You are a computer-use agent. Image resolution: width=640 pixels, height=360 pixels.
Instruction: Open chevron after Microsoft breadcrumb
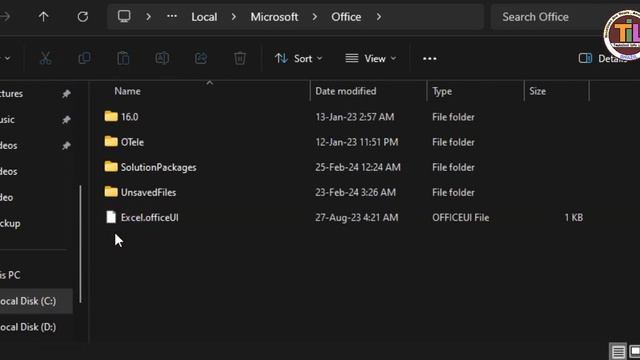(315, 17)
